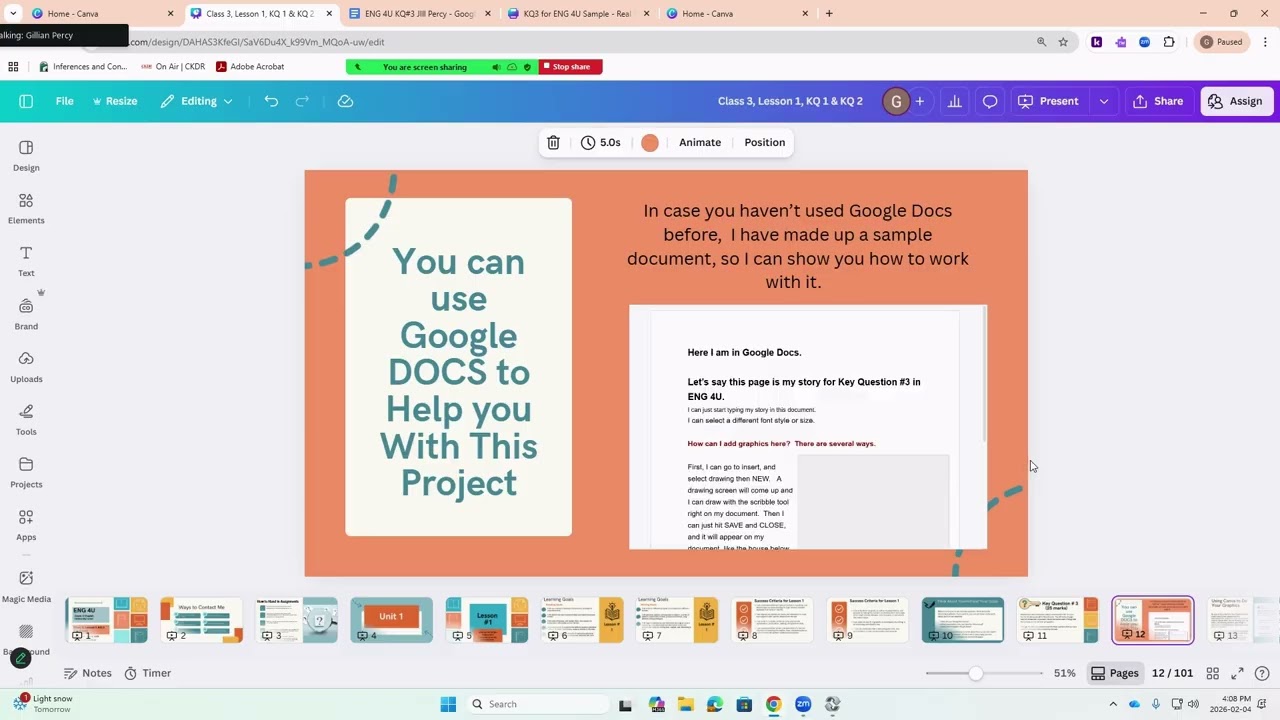Select page 1 thumbnail ENG 4U
Viewport: 1280px width, 720px height.
107,620
